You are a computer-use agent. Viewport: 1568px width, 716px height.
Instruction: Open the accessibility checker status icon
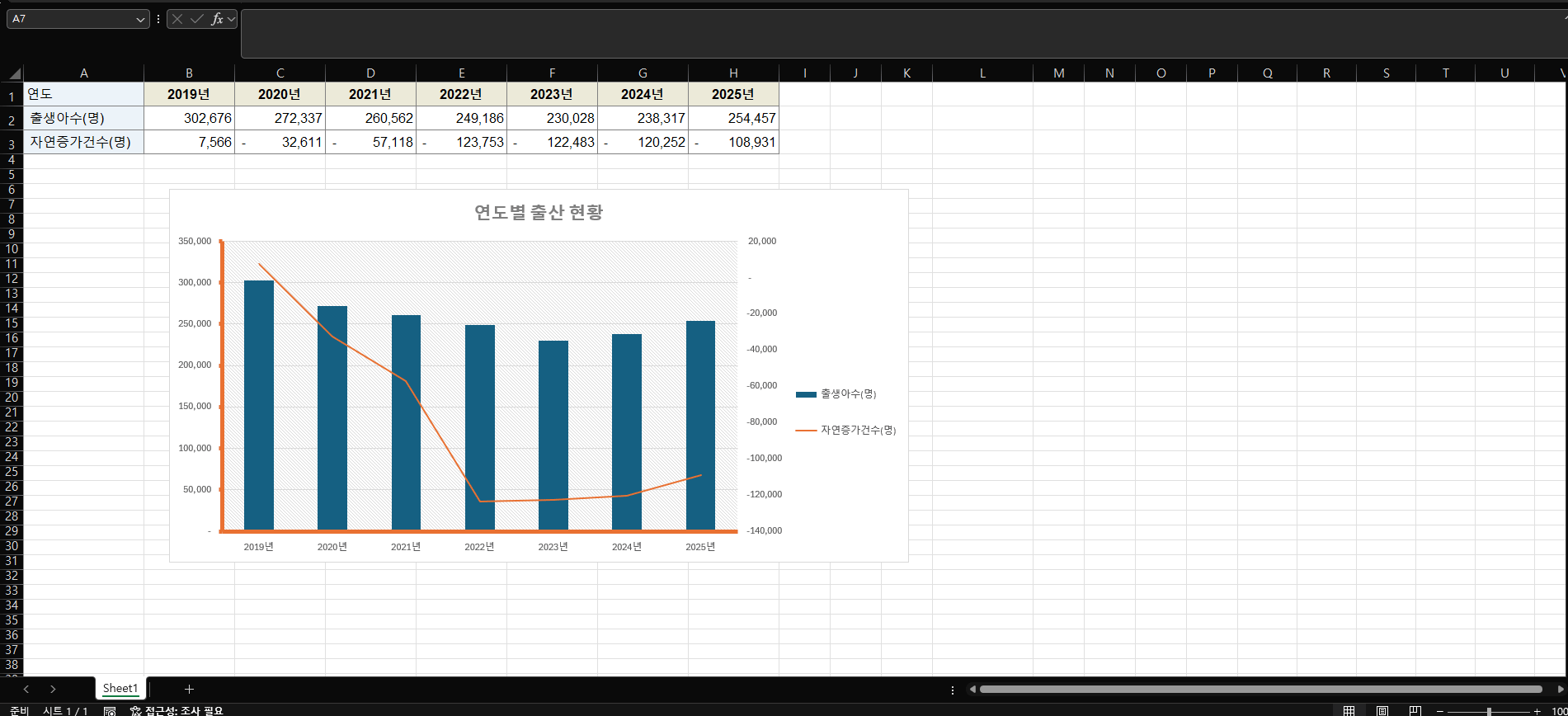pos(136,710)
